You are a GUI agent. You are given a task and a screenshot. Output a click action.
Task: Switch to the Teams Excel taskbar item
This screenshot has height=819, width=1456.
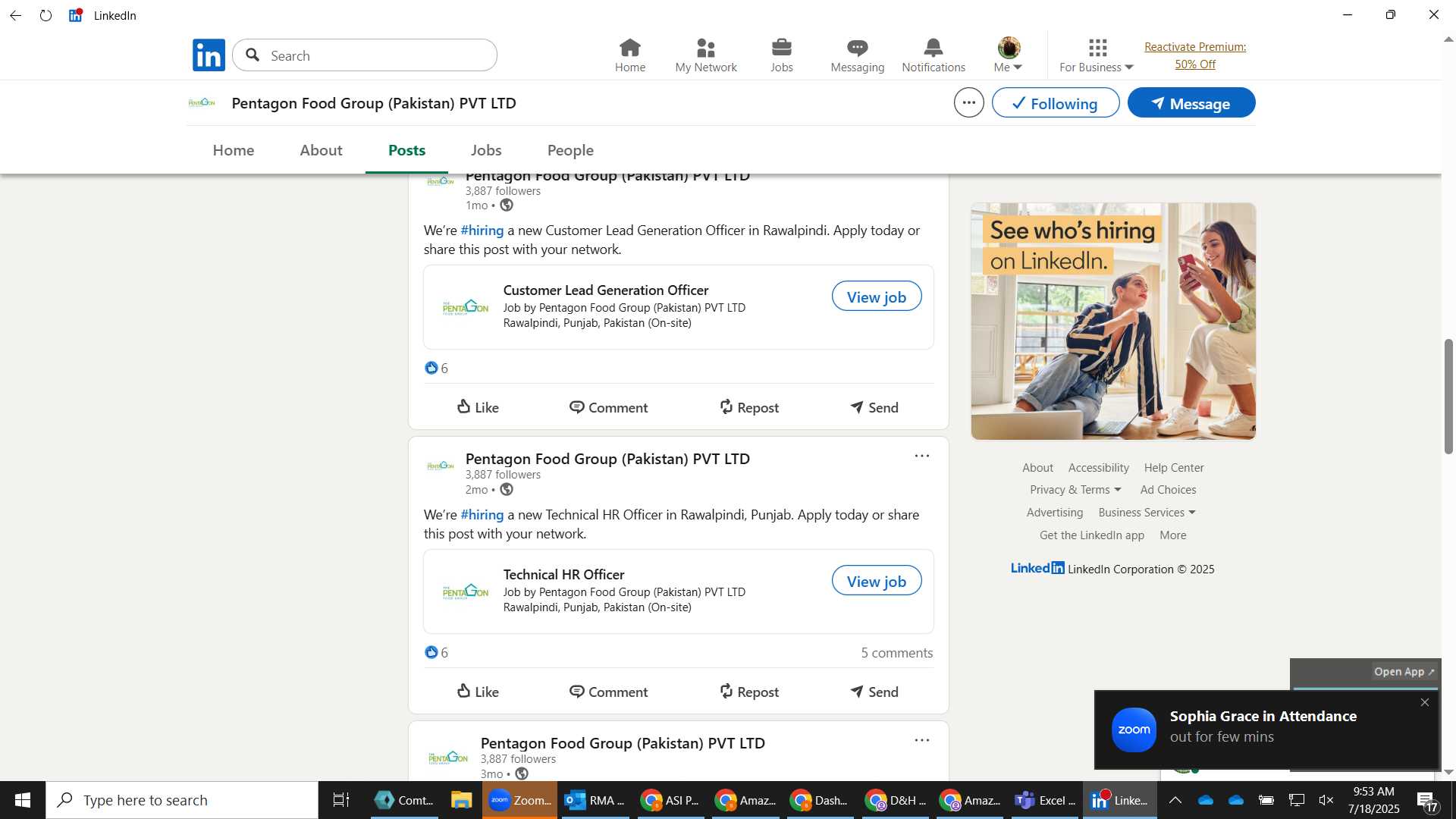pos(1046,800)
